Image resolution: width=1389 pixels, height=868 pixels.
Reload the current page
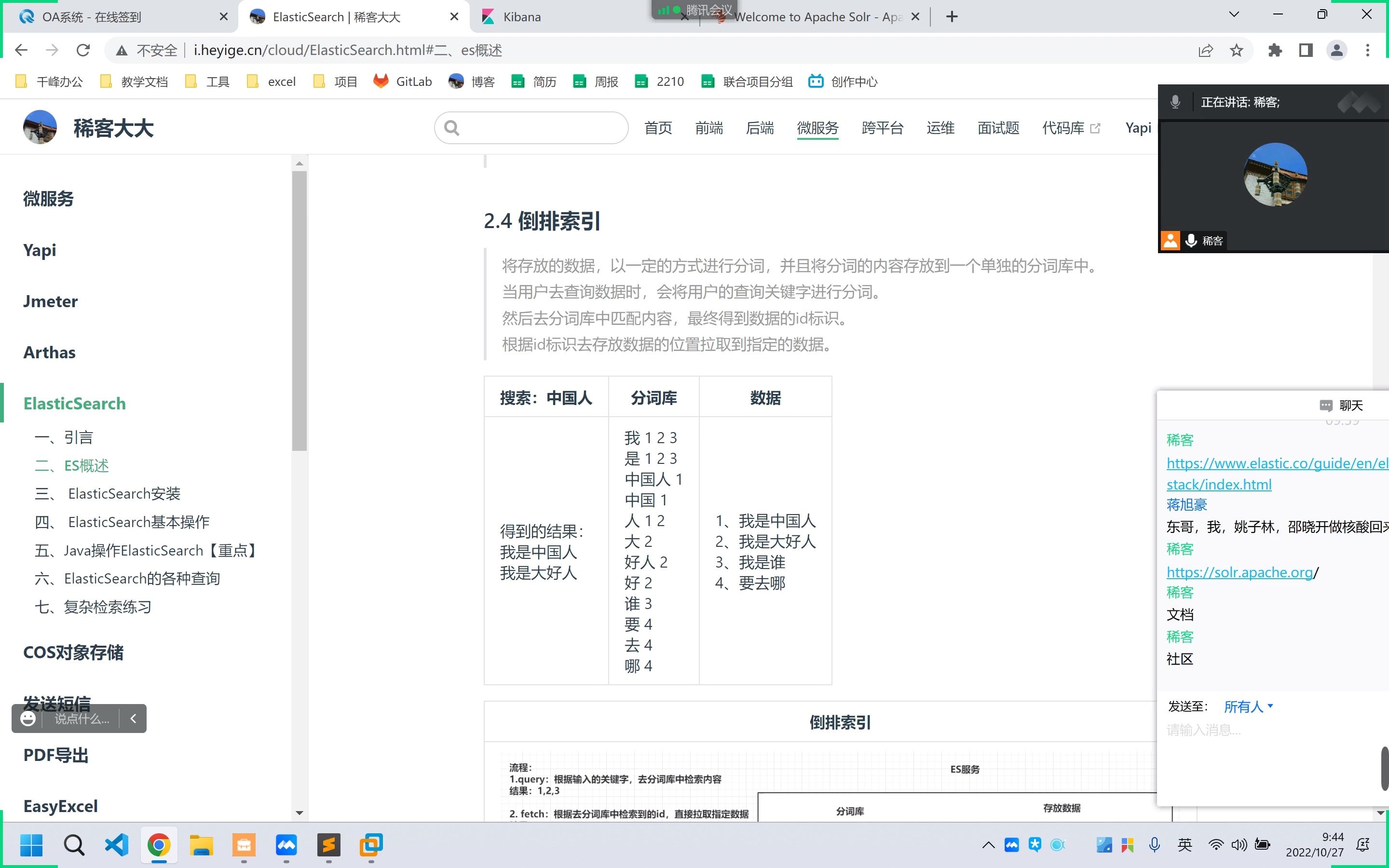click(83, 51)
